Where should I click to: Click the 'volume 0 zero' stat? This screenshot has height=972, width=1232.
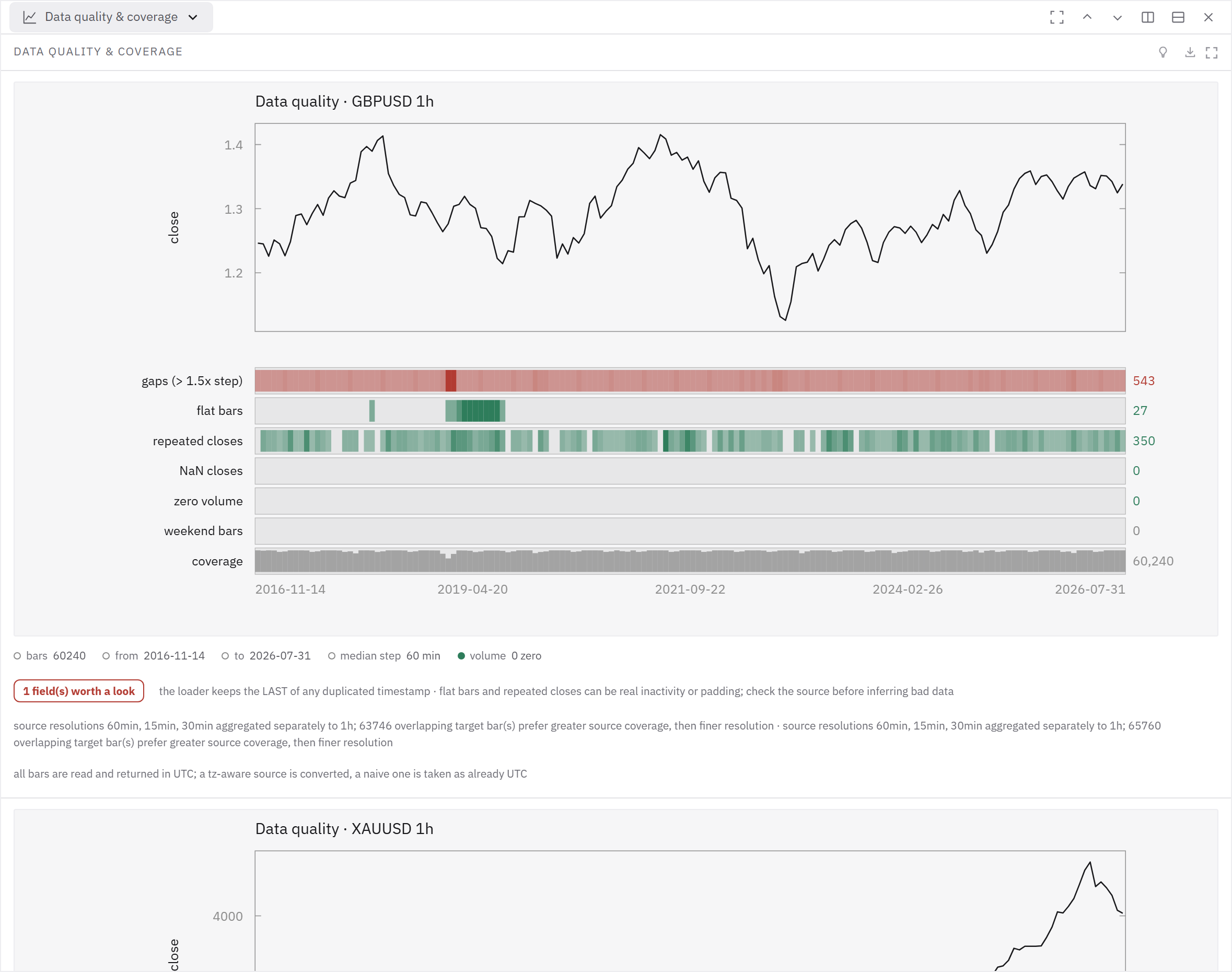pos(499,656)
